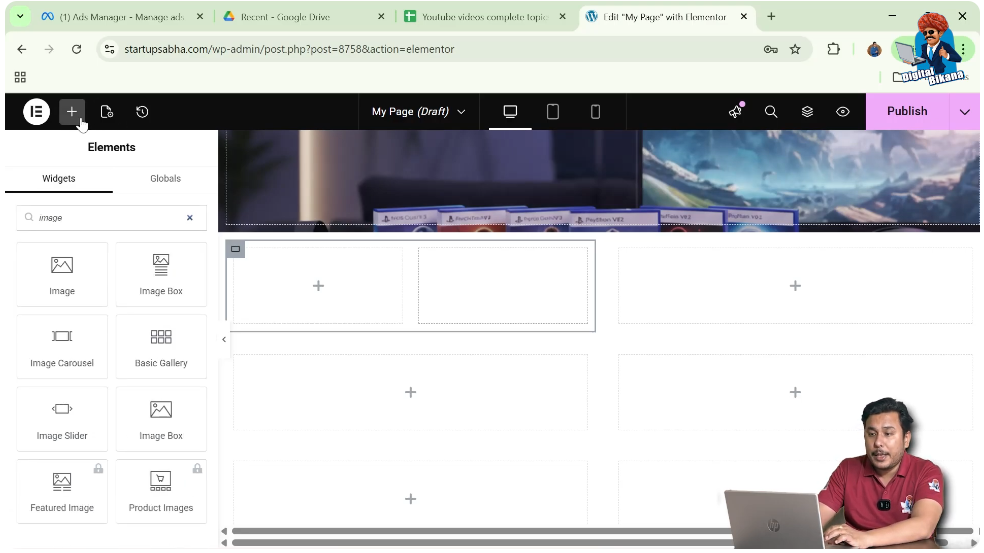Select the Image widget

[x=62, y=274]
